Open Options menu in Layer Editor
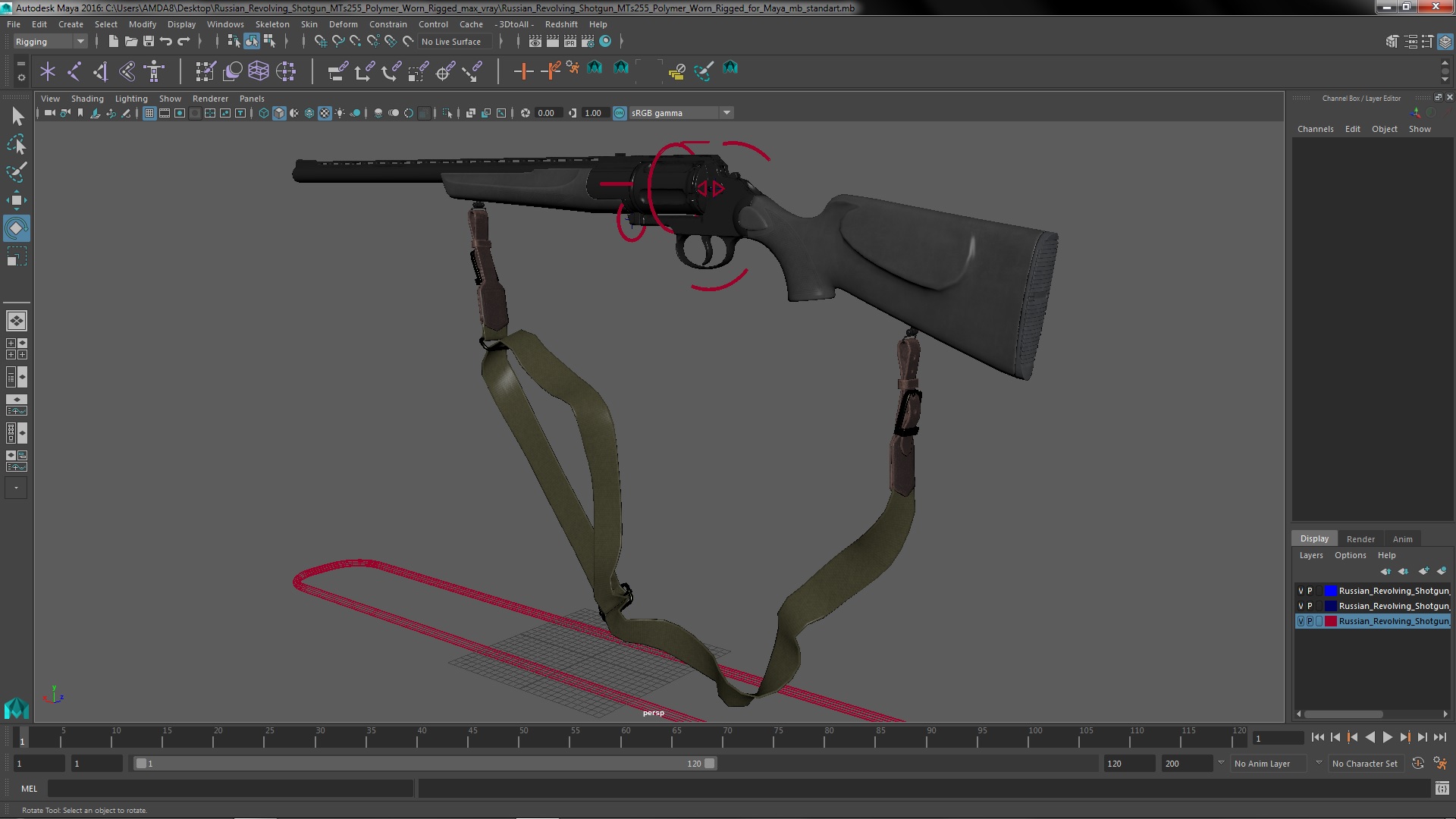The image size is (1456, 819). tap(1350, 555)
